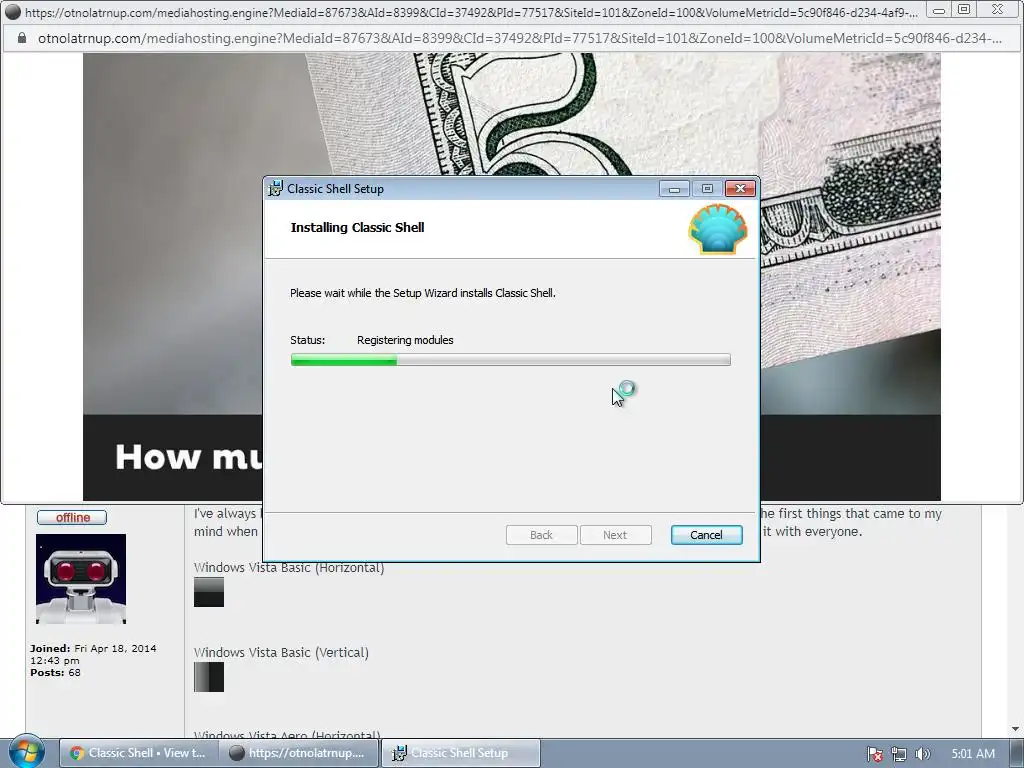The width and height of the screenshot is (1024, 768).
Task: Click the popup window URL address field
Action: pos(519,39)
